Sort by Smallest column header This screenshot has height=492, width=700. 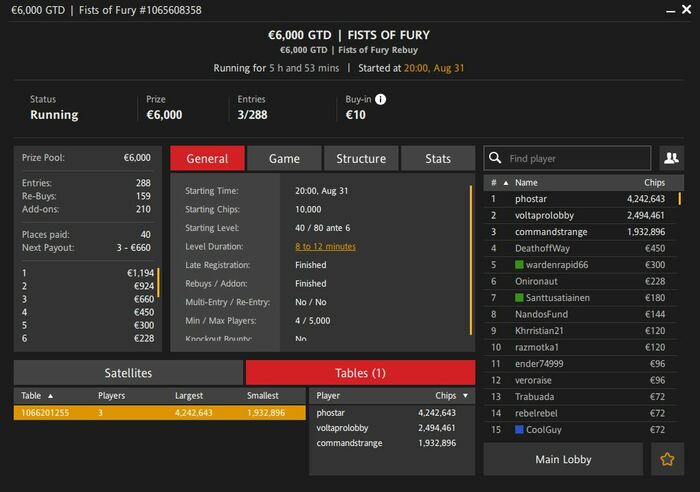tap(262, 396)
